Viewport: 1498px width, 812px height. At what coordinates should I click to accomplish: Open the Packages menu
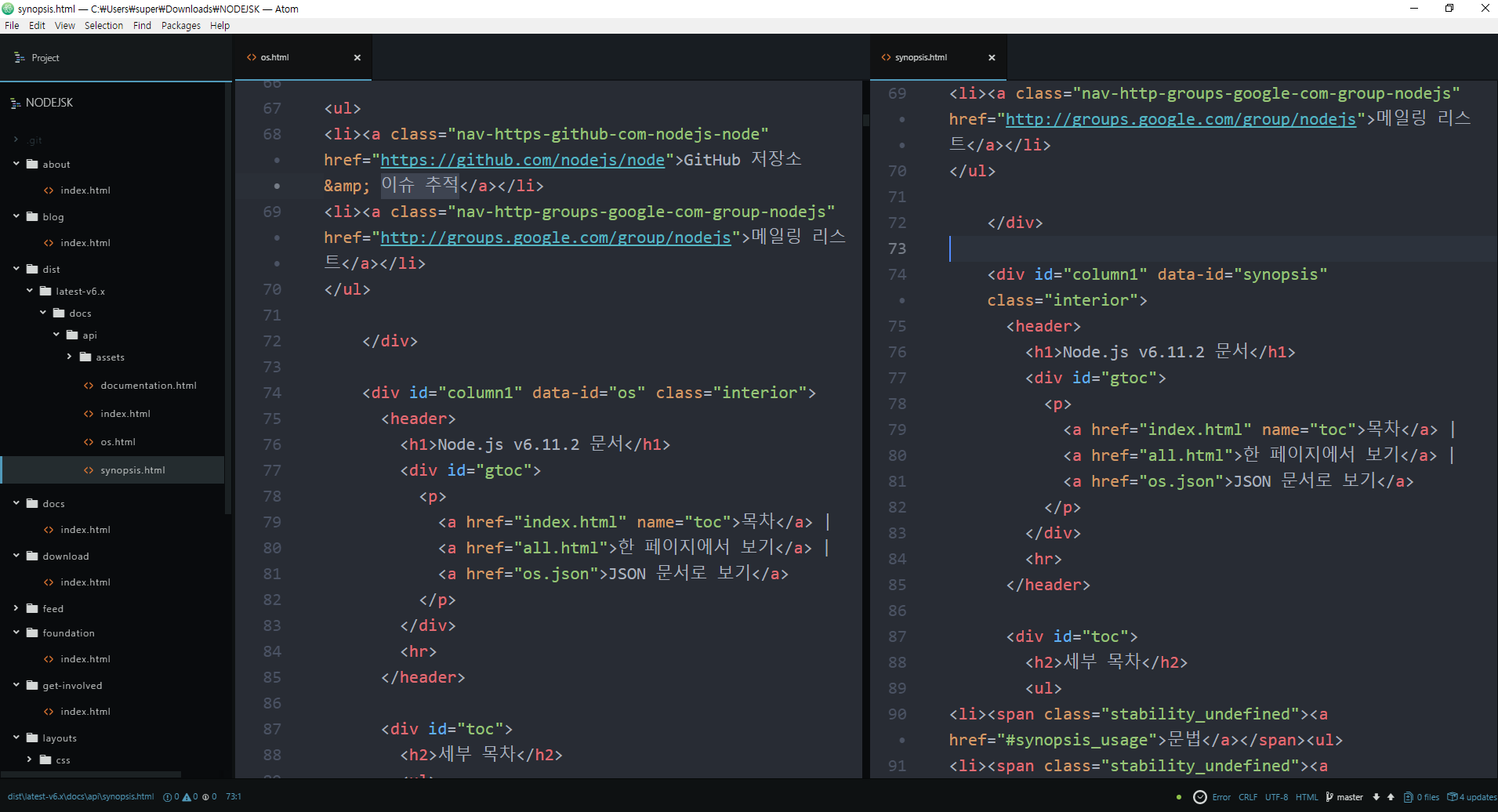(181, 26)
